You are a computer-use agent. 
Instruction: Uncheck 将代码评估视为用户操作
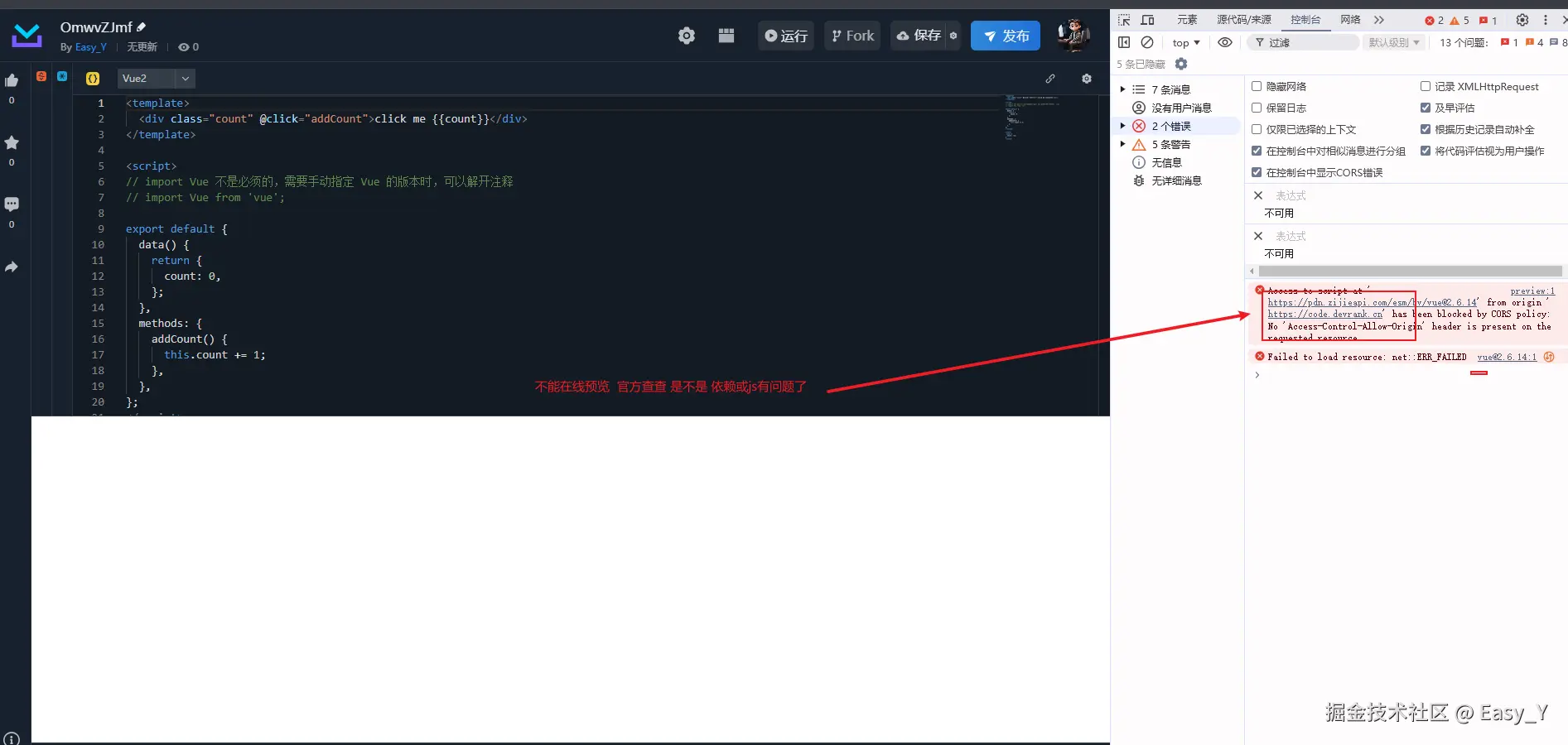tap(1426, 151)
